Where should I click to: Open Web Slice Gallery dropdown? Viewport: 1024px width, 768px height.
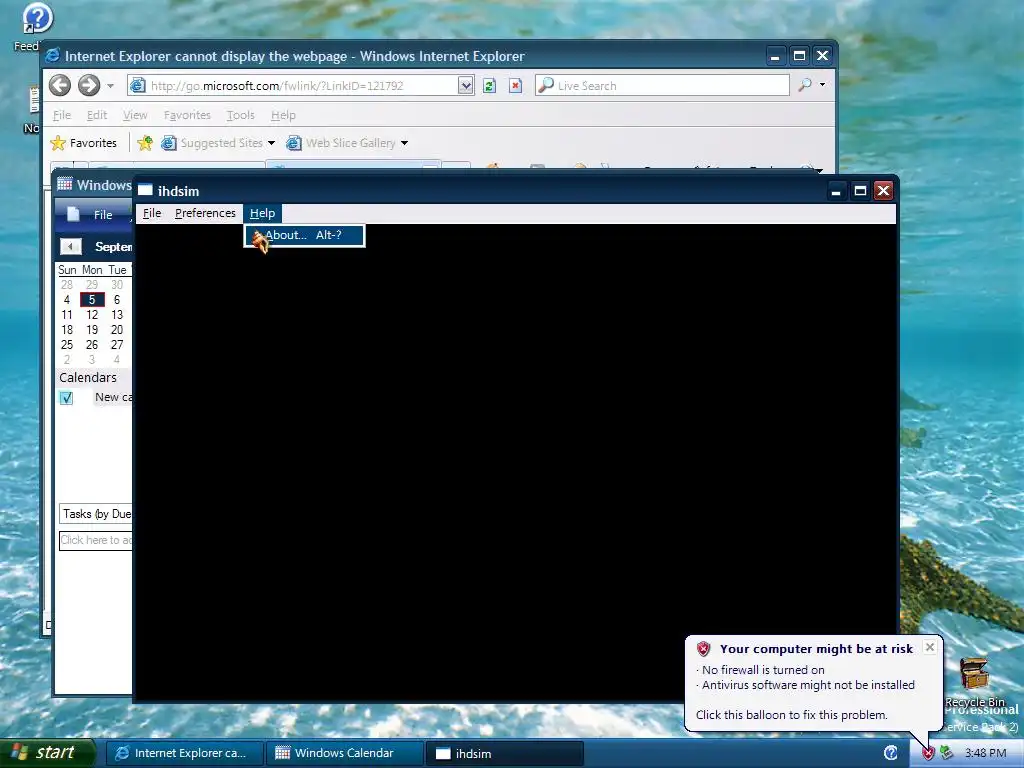point(347,143)
